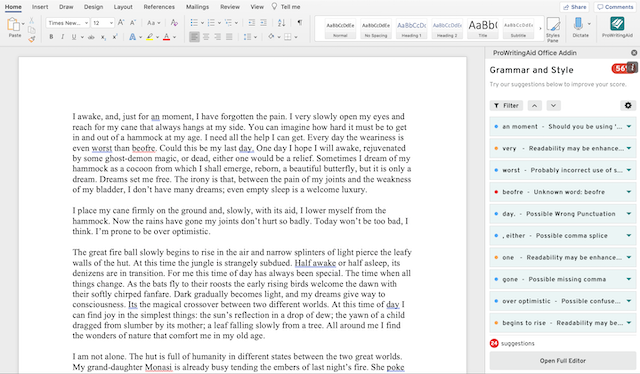Open the Change Case Aa dropdown

(154, 23)
